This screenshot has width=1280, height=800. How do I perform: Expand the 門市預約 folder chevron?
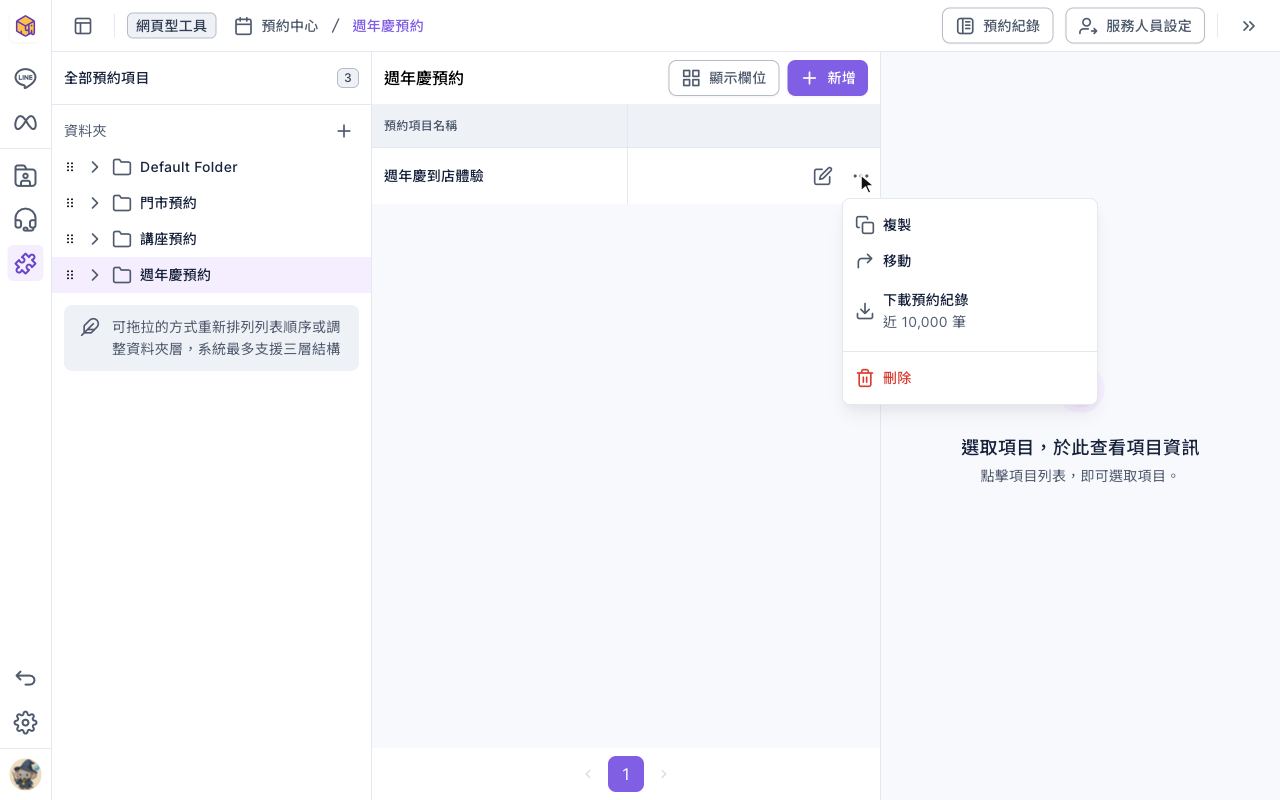[x=95, y=203]
